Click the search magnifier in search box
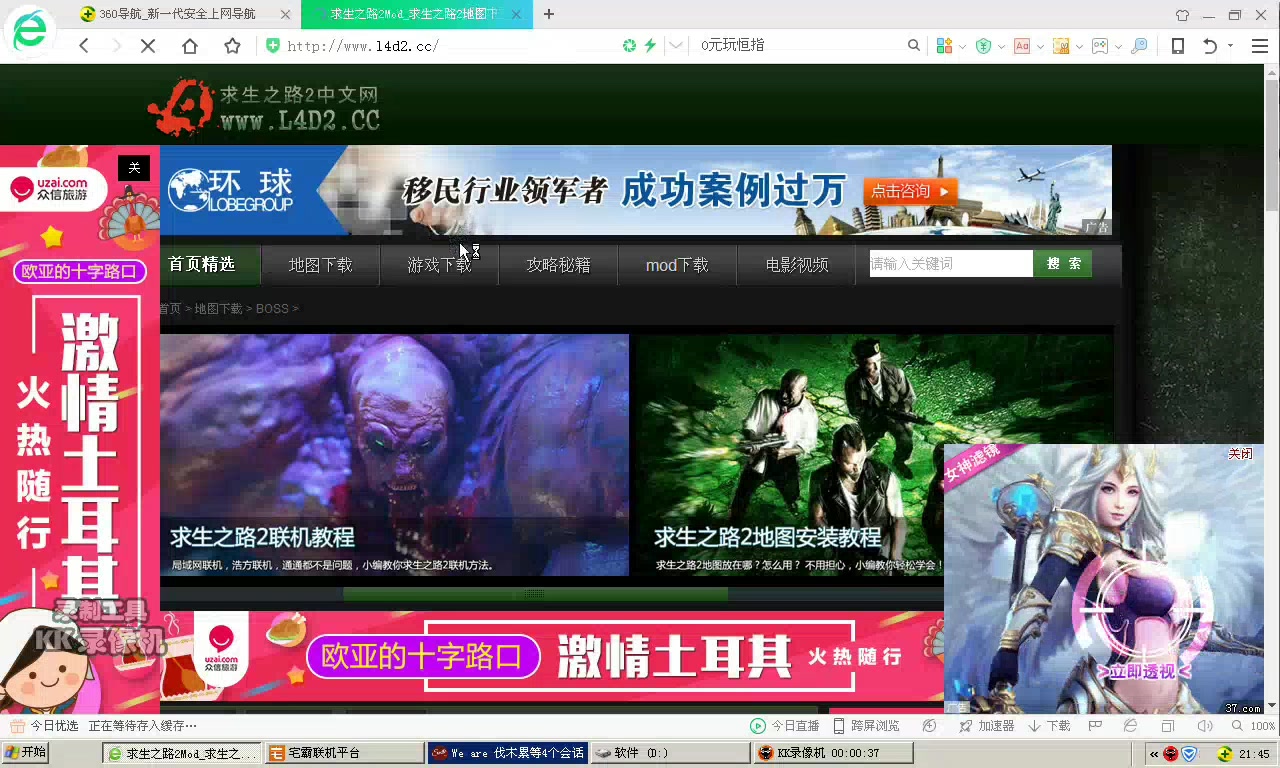This screenshot has height=768, width=1280. click(913, 46)
